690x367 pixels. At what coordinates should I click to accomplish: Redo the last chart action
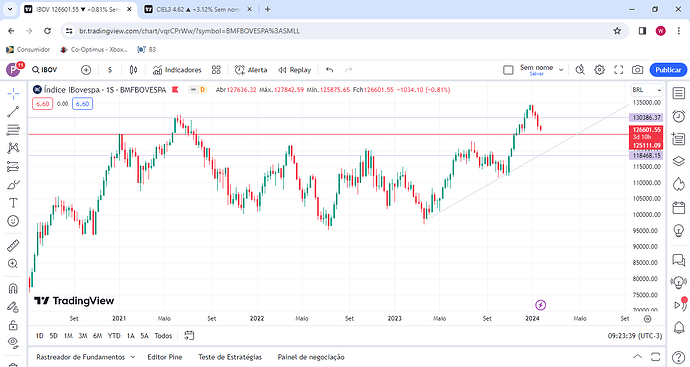[349, 70]
